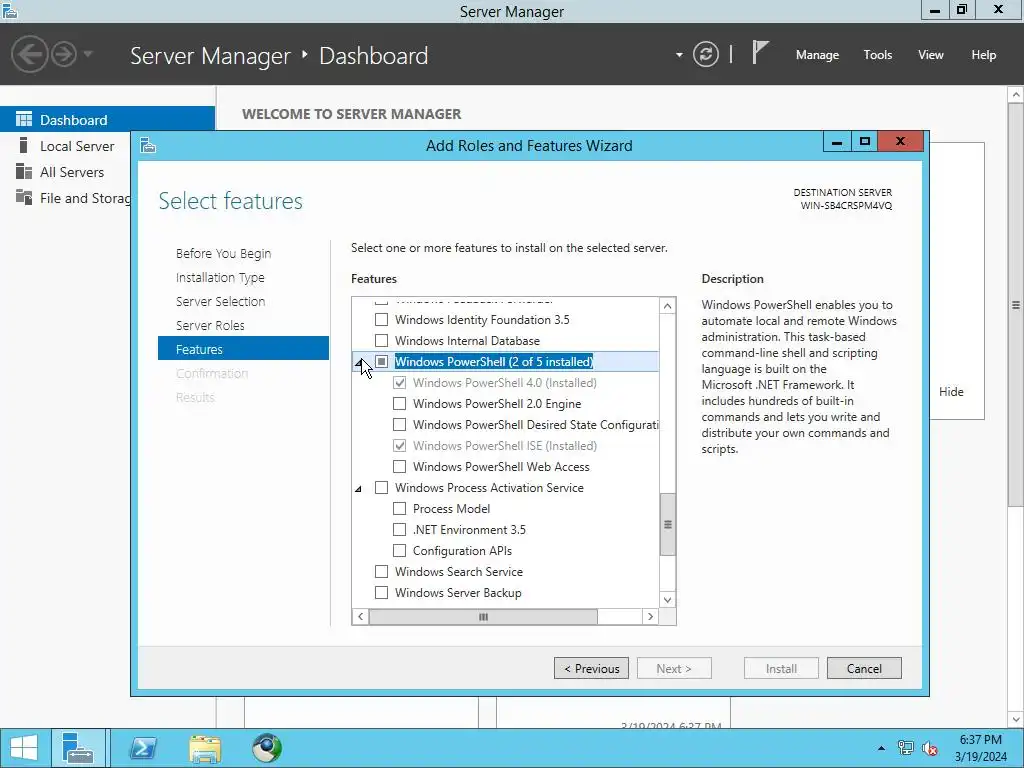Check Configuration APIs
Image resolution: width=1024 pixels, height=768 pixels.
[399, 550]
